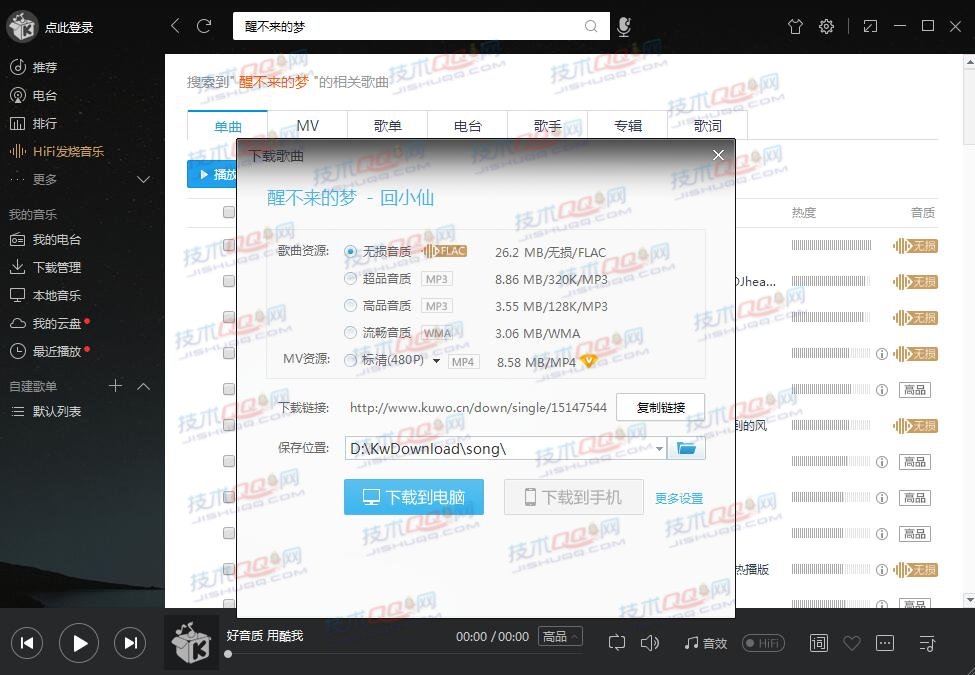Close the 下载歌曲 dialog
The image size is (975, 675).
pyautogui.click(x=718, y=155)
